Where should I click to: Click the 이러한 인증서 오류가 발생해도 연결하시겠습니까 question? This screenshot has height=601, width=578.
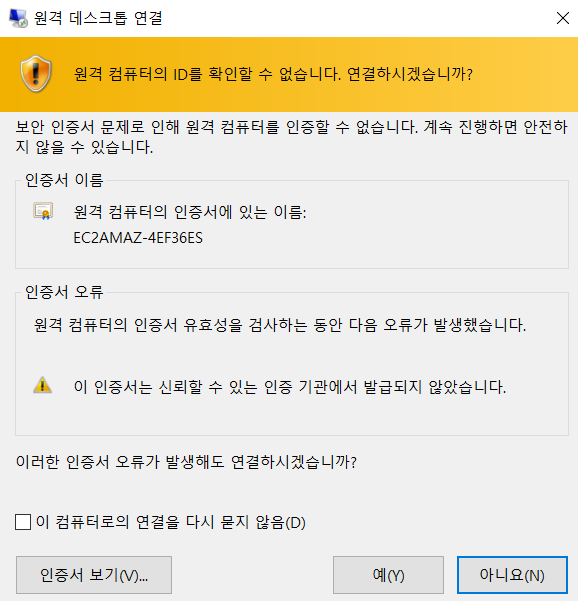click(186, 461)
